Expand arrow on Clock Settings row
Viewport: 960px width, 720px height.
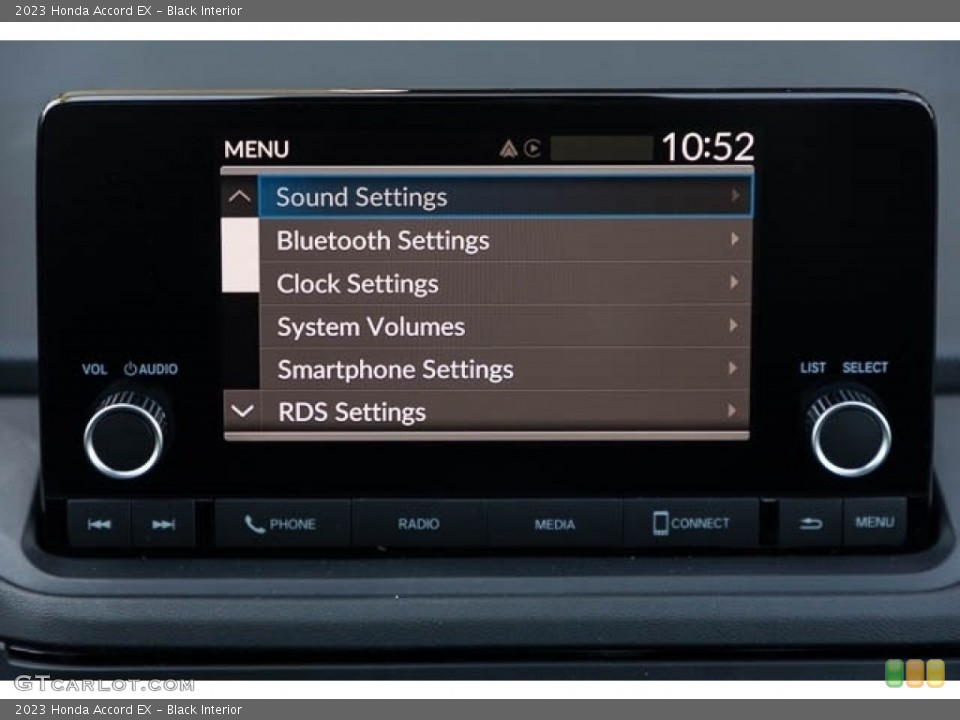[x=734, y=282]
